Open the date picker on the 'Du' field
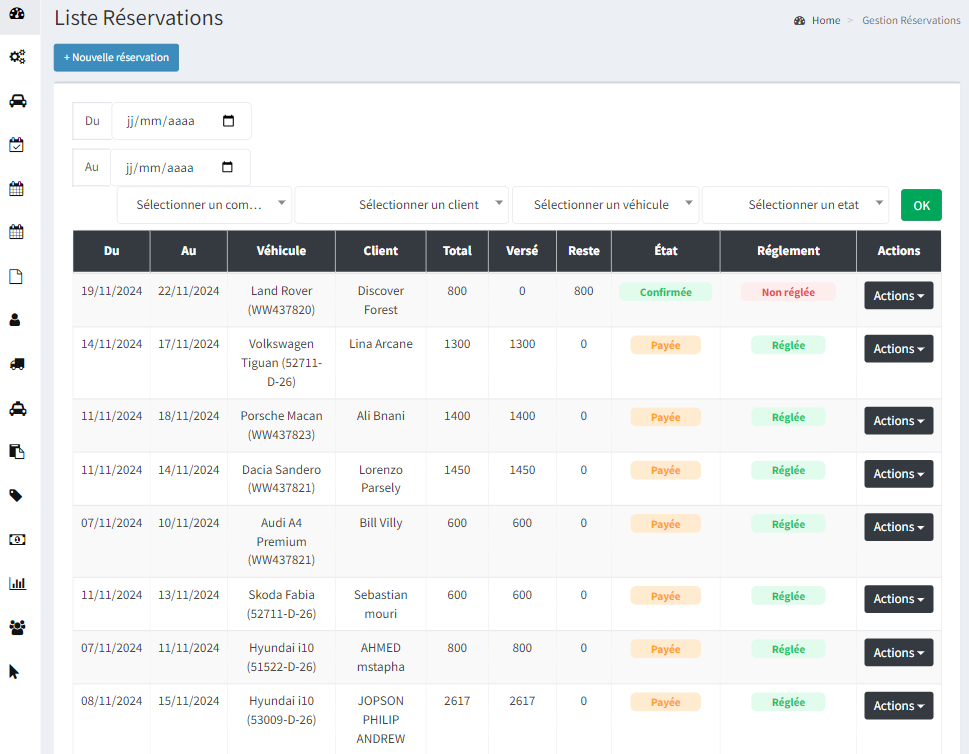969x754 pixels. click(x=228, y=121)
